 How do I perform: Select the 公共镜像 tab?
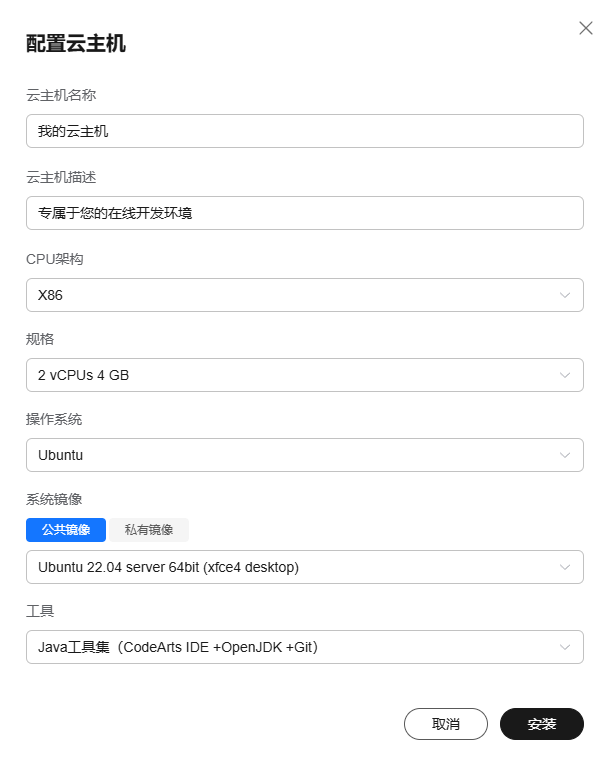click(66, 530)
